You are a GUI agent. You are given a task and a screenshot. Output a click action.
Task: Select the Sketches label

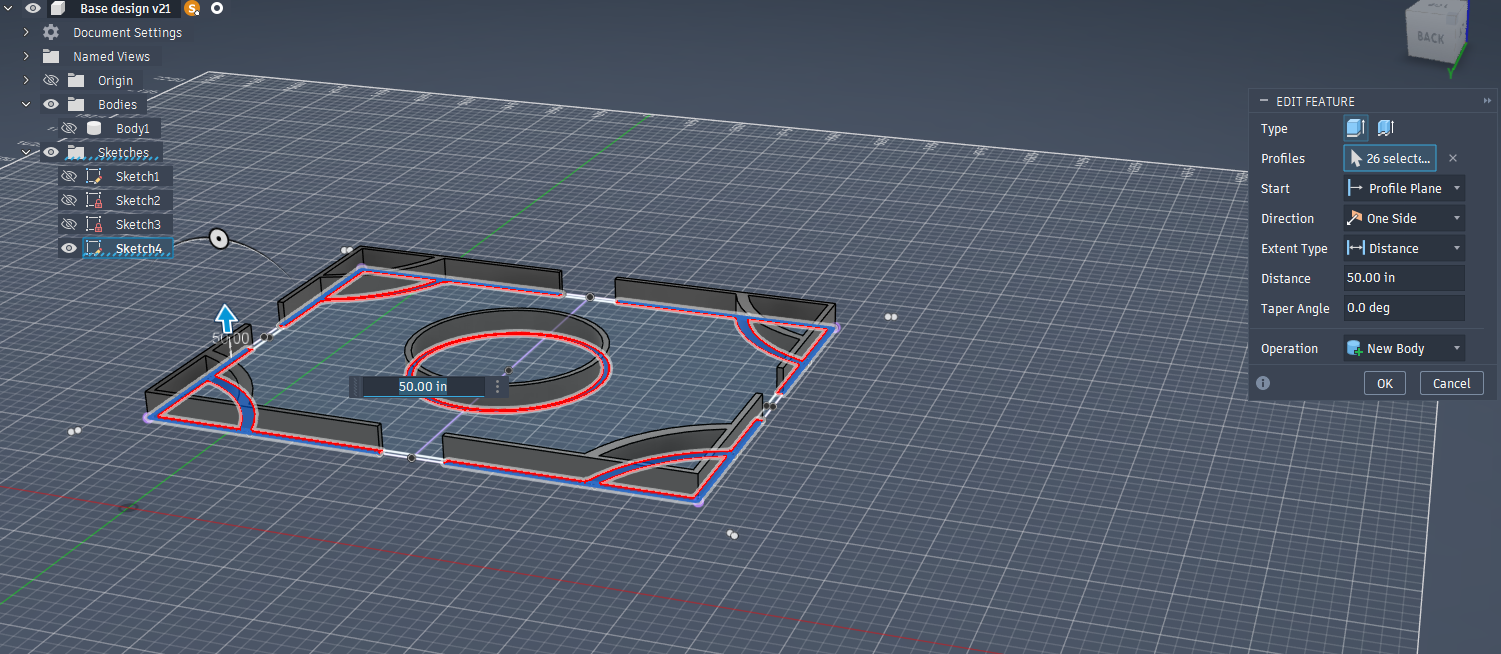pyautogui.click(x=123, y=153)
